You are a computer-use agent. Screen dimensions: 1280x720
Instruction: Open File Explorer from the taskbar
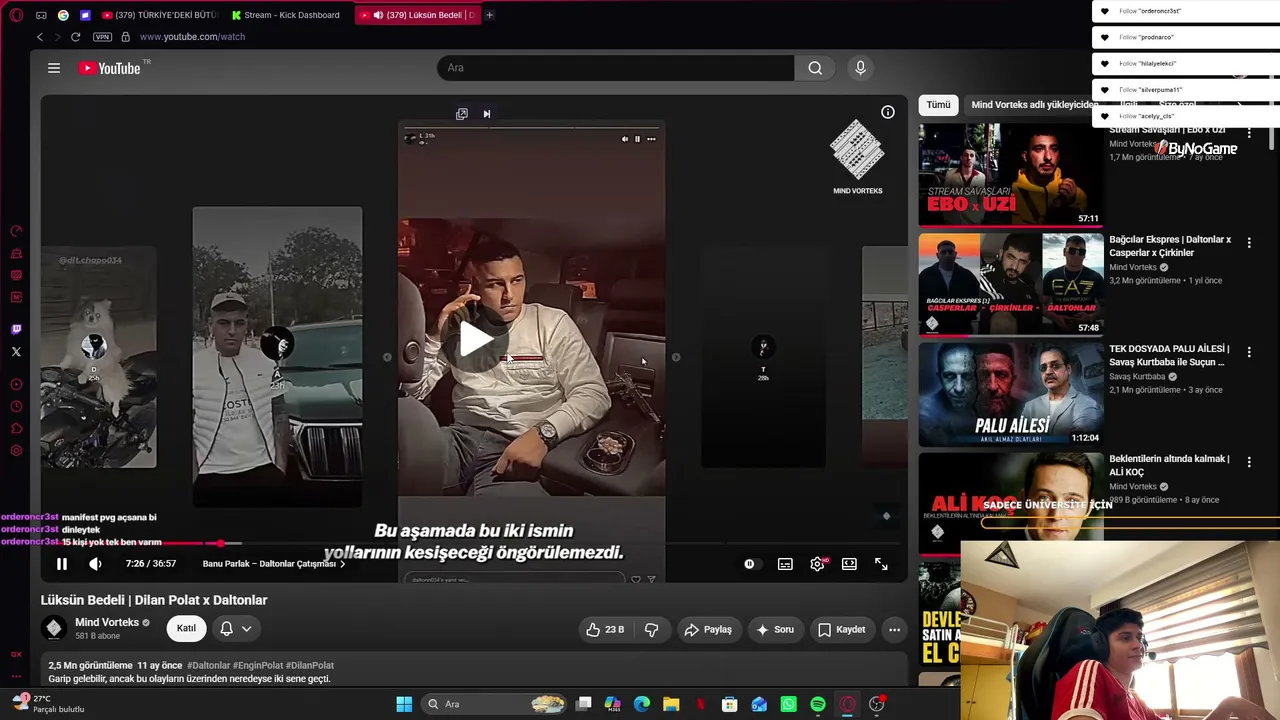[x=671, y=704]
